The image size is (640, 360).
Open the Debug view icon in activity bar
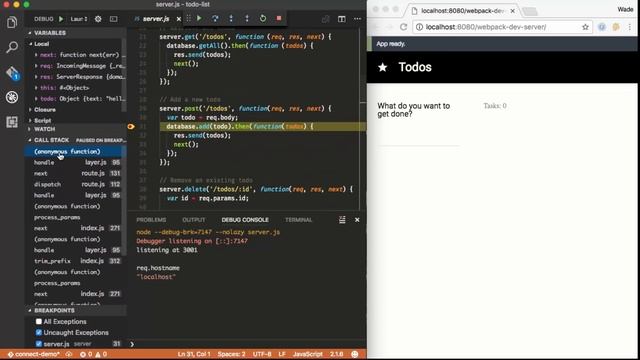click(12, 97)
